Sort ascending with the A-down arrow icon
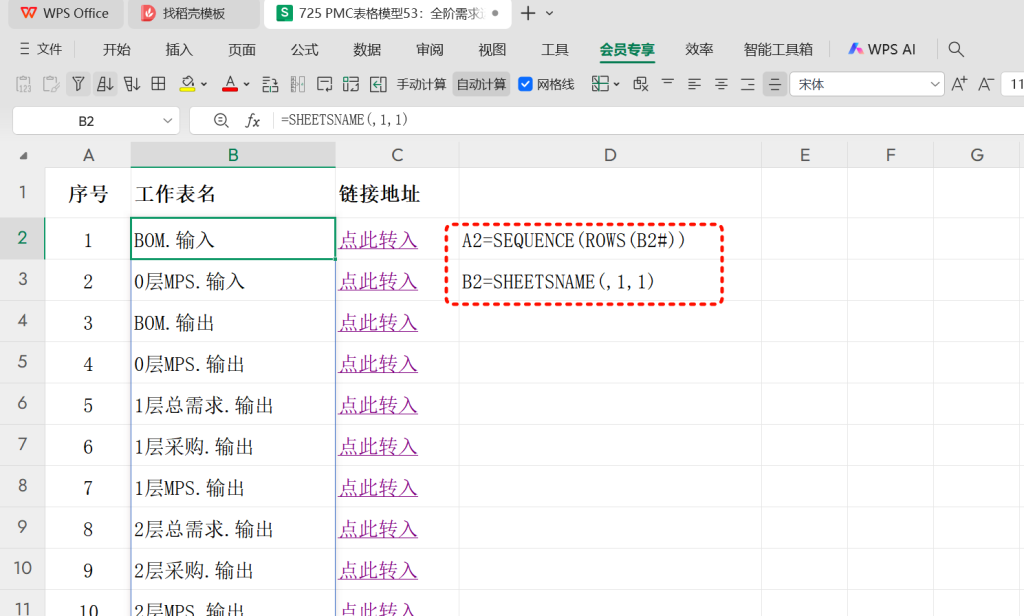The height and width of the screenshot is (616, 1024). pos(104,84)
